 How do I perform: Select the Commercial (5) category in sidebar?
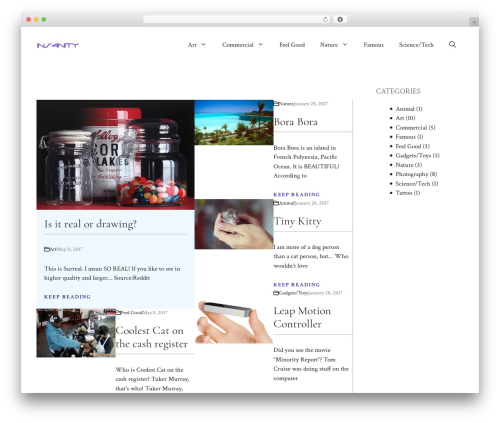[x=415, y=127]
